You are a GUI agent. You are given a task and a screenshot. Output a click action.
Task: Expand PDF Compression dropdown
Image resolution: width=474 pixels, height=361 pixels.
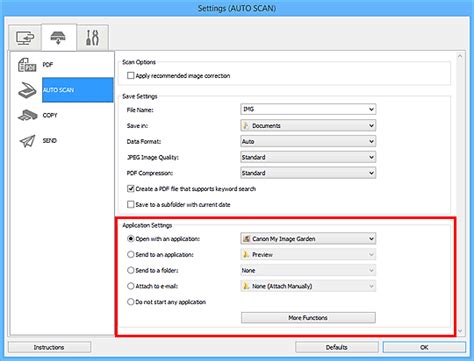tap(308, 173)
